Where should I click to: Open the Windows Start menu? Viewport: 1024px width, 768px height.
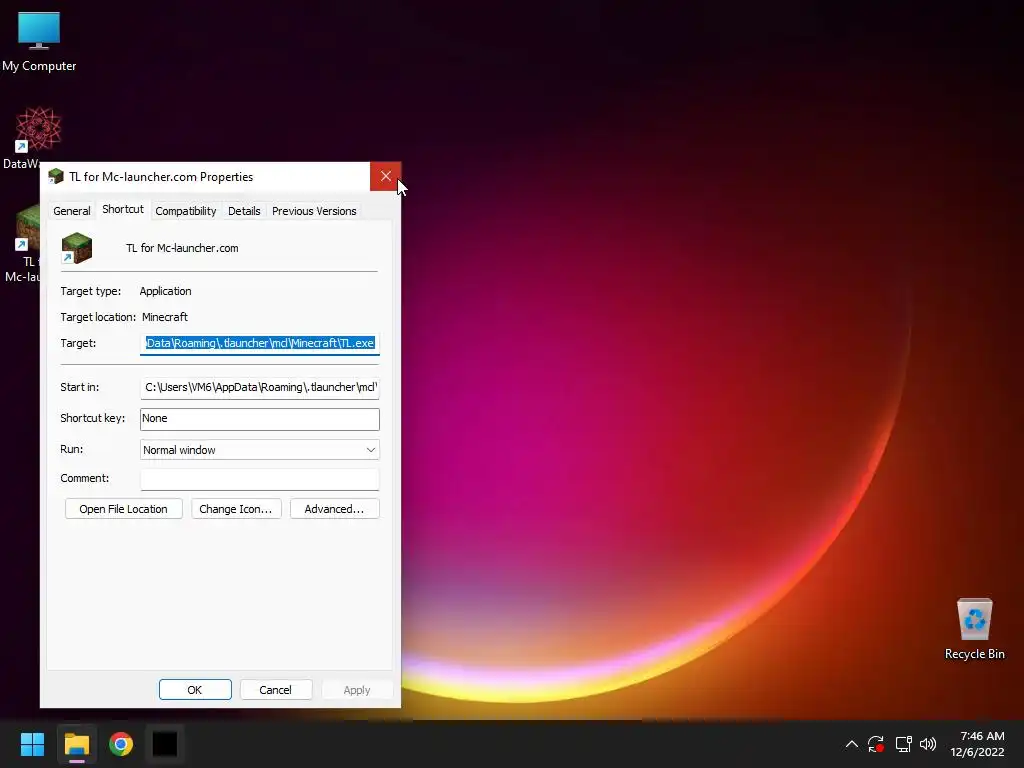tap(32, 744)
